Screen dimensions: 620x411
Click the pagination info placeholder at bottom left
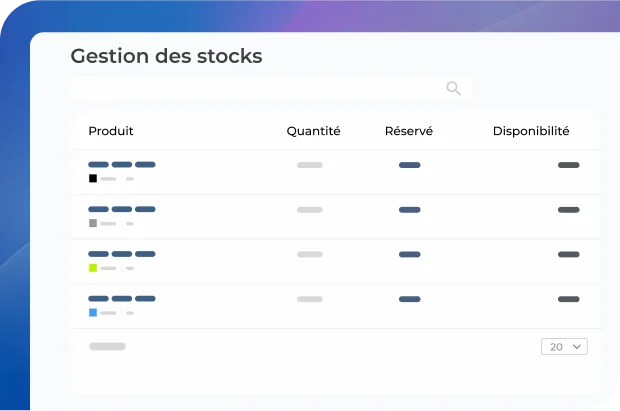[x=107, y=346]
